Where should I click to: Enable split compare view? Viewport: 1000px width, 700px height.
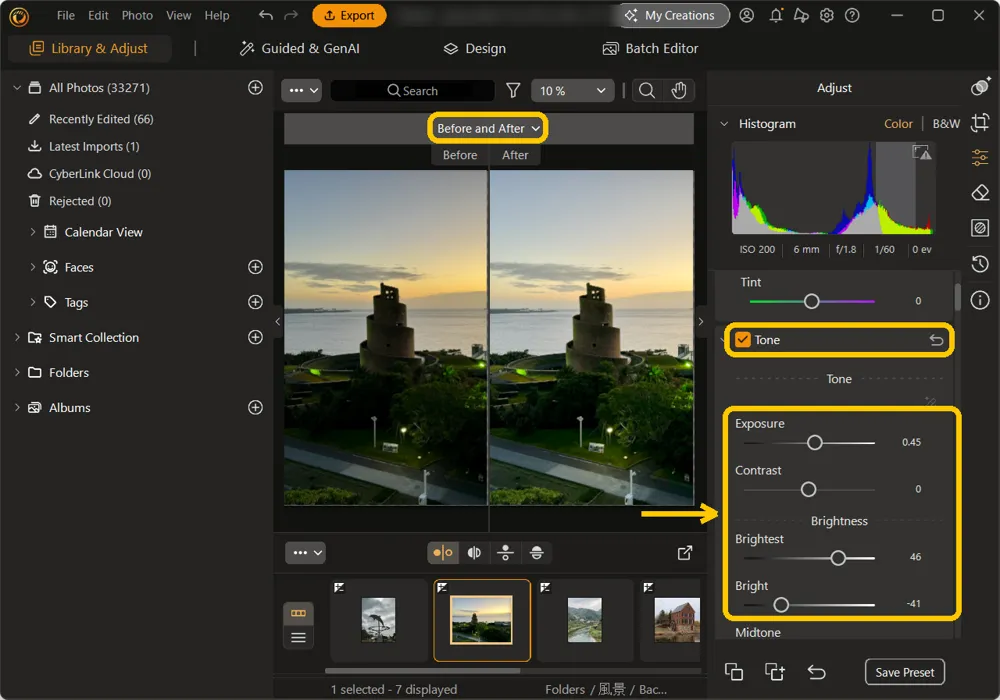tap(474, 553)
